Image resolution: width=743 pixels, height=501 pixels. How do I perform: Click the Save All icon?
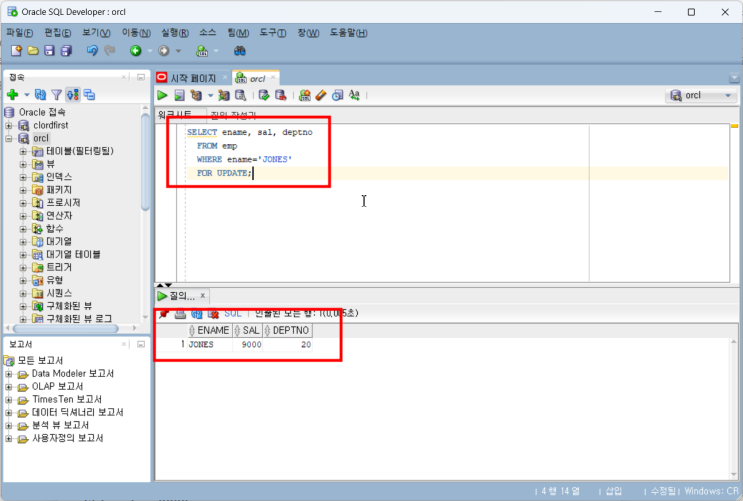coord(66,51)
